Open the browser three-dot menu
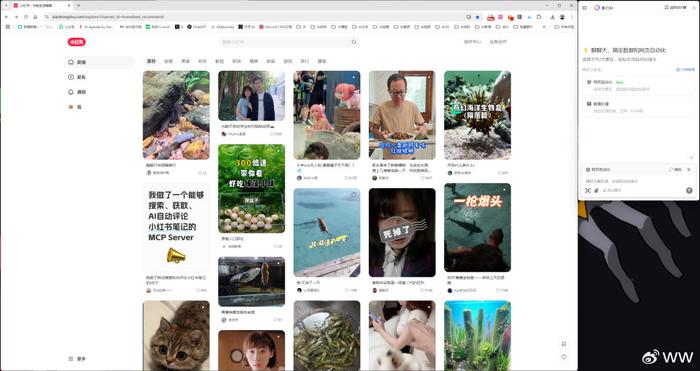 pos(571,17)
